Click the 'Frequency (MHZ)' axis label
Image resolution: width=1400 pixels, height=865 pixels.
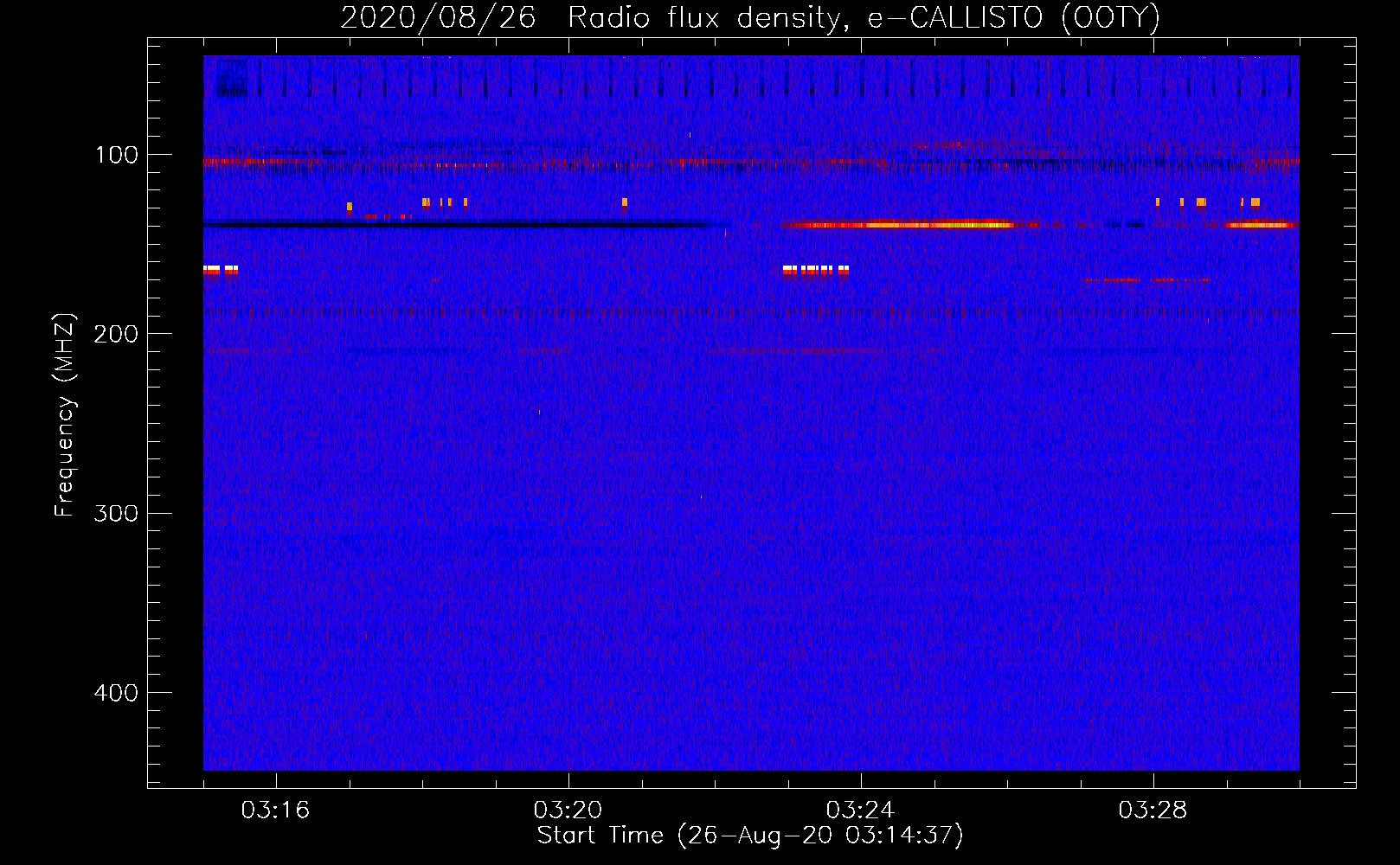[x=65, y=415]
